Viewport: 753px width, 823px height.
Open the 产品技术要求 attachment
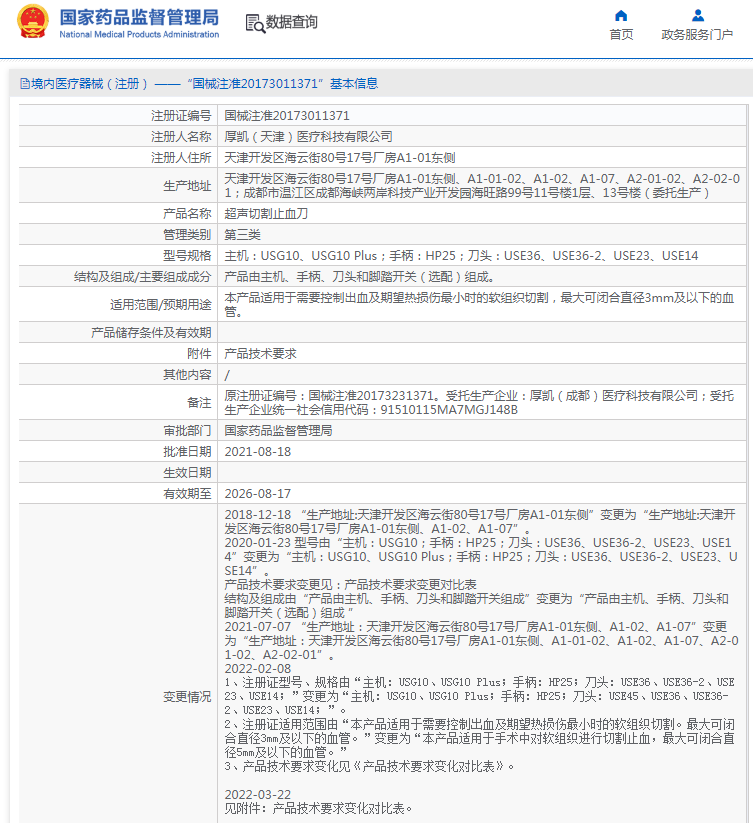tap(260, 353)
